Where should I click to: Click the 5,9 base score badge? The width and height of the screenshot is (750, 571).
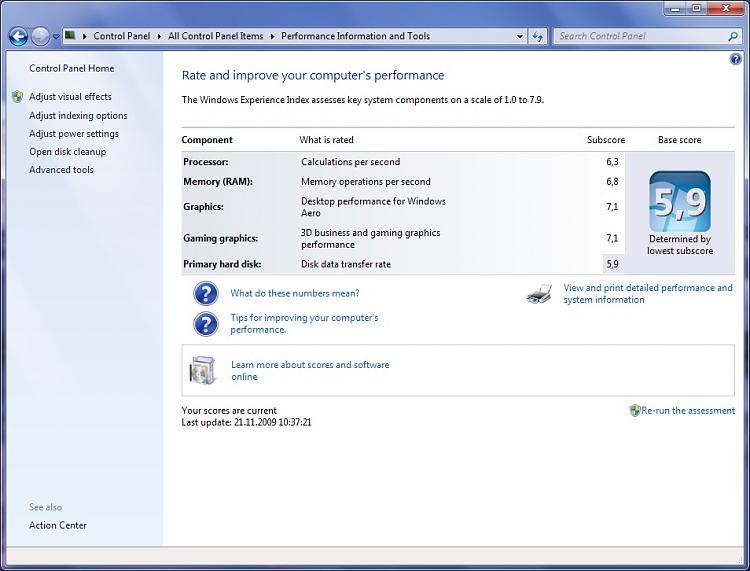(x=680, y=201)
